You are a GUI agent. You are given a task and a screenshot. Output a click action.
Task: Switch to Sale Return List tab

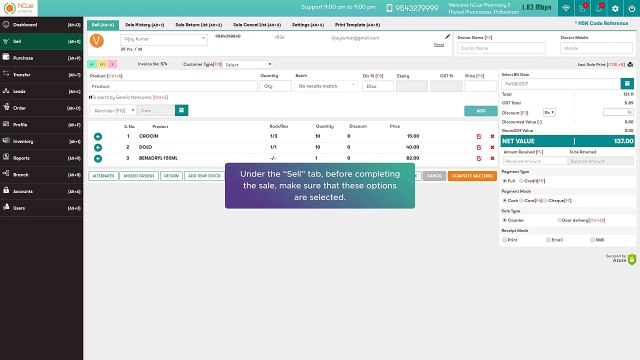(199, 25)
